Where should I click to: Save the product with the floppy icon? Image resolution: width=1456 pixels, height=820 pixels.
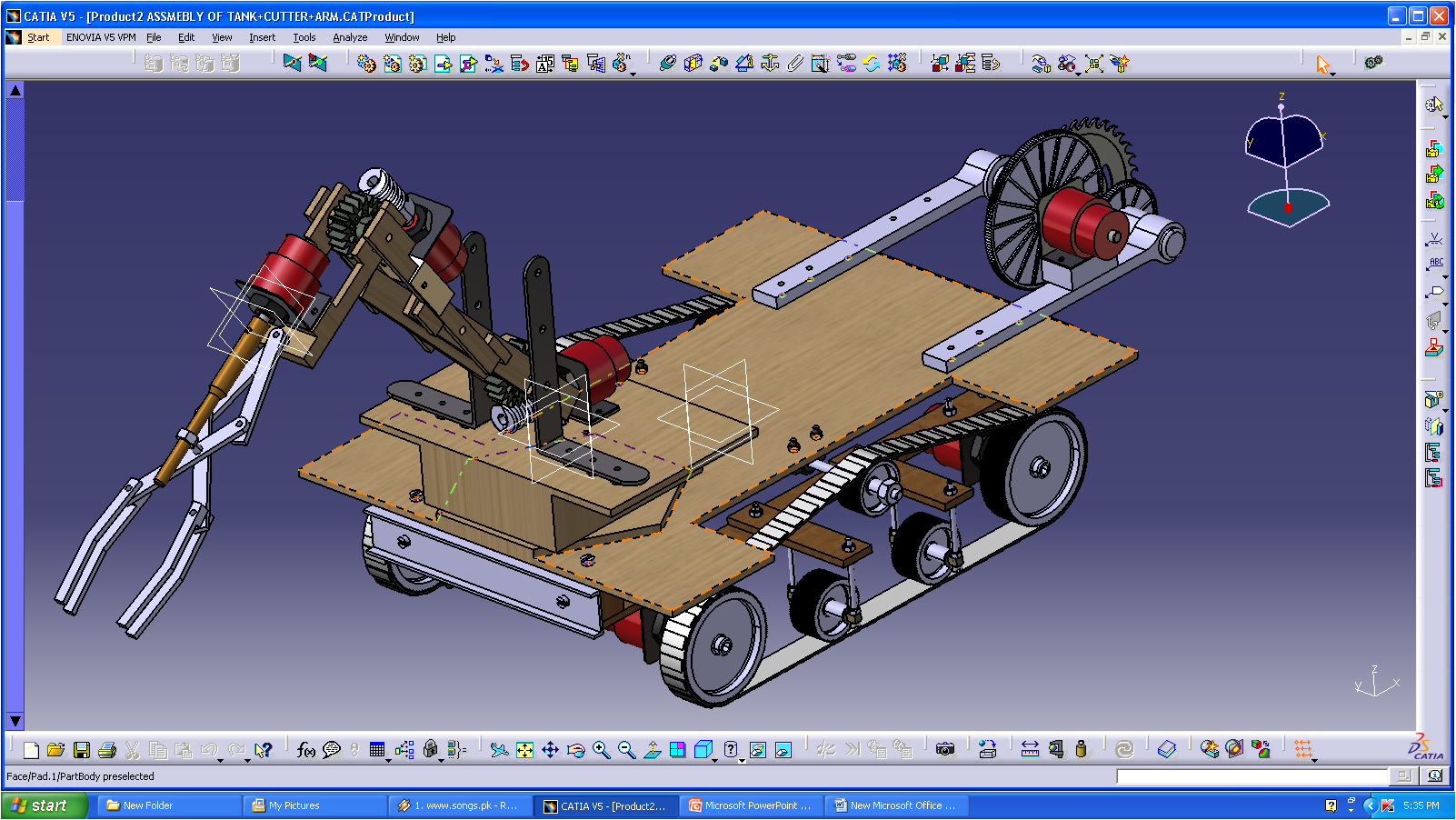[x=82, y=750]
